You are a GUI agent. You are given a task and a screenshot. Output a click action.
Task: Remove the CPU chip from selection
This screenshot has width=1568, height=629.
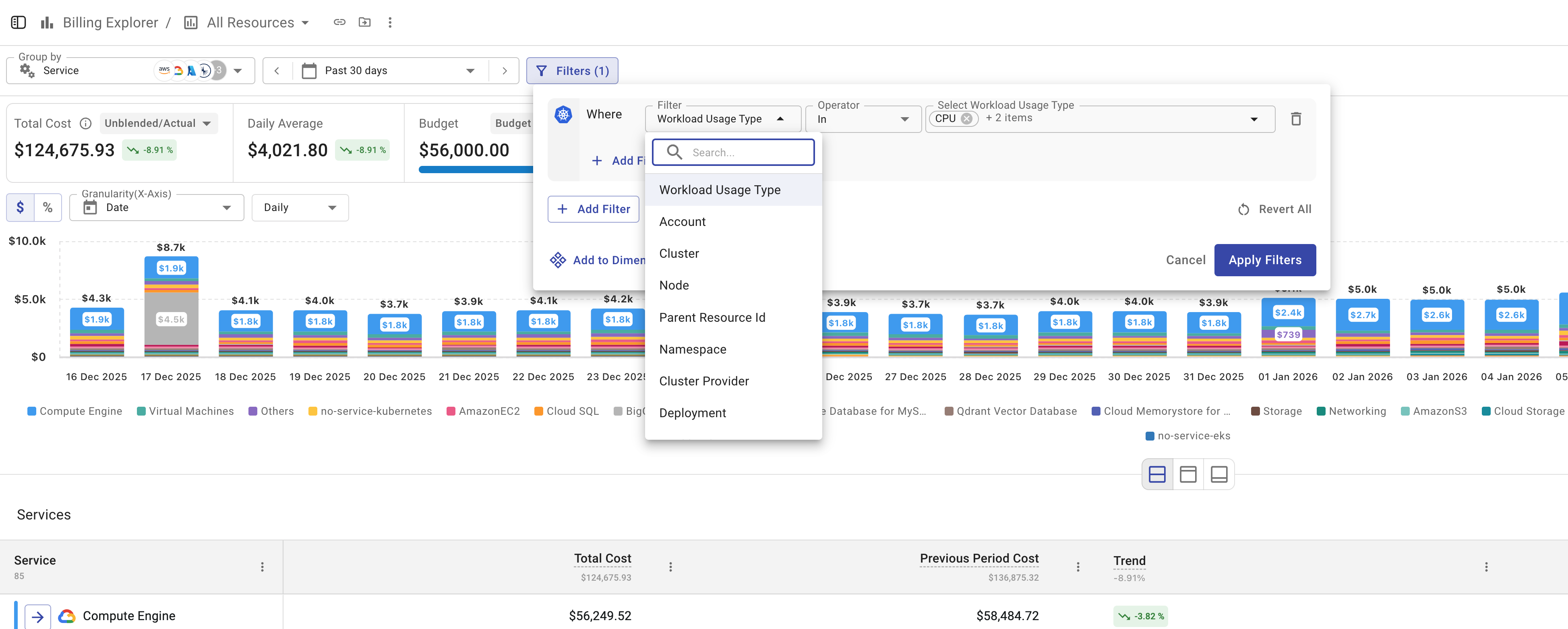[x=966, y=119]
